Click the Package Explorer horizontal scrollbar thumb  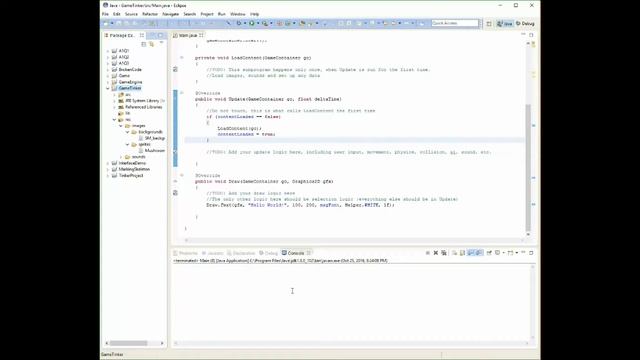[128, 343]
